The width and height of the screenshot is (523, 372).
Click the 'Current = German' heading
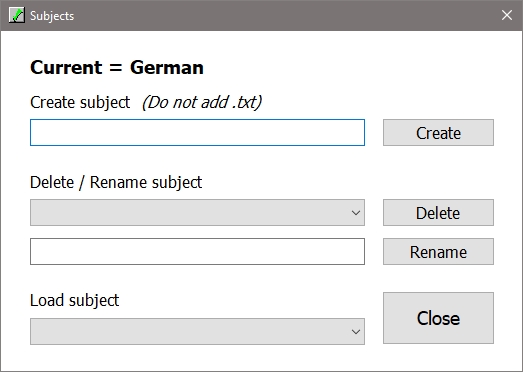(x=117, y=67)
